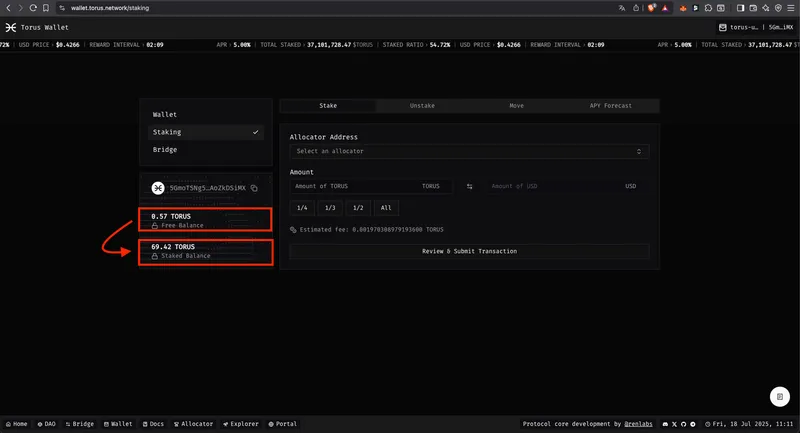Screen dimensions: 800x433
Task: Open the APY Forecast tab
Action: point(611,105)
